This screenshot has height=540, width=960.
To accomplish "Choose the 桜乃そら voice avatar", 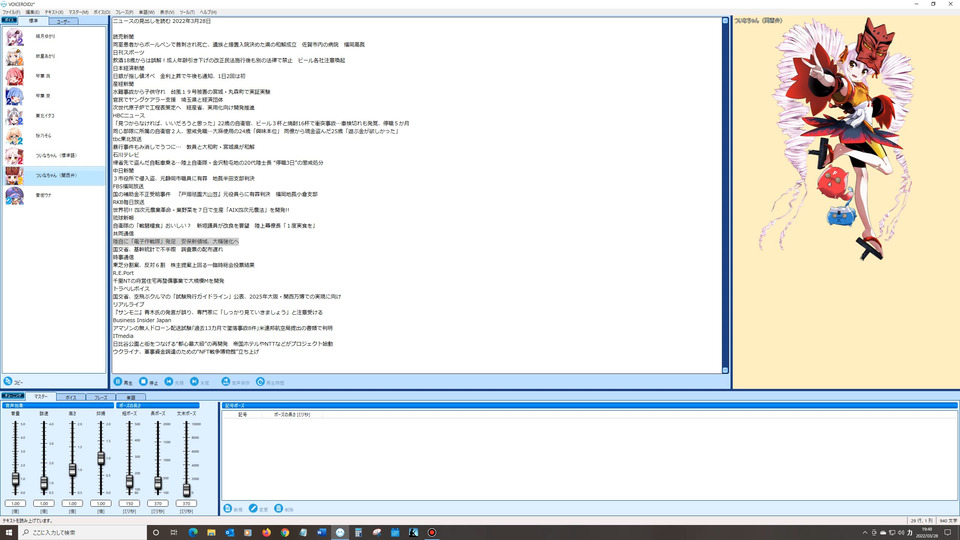I will pos(14,136).
